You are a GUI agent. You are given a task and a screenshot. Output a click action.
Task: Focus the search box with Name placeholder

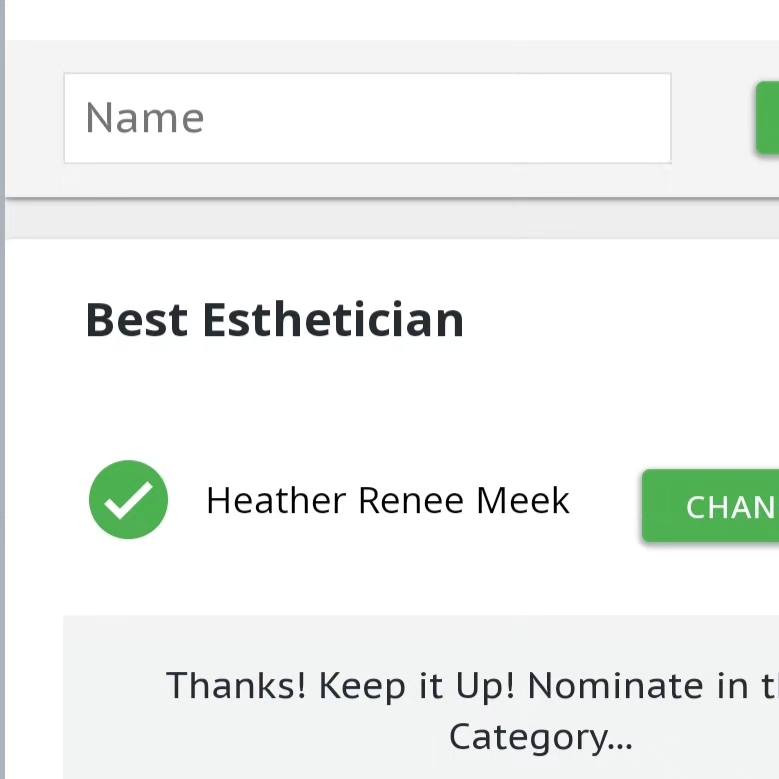click(x=367, y=118)
